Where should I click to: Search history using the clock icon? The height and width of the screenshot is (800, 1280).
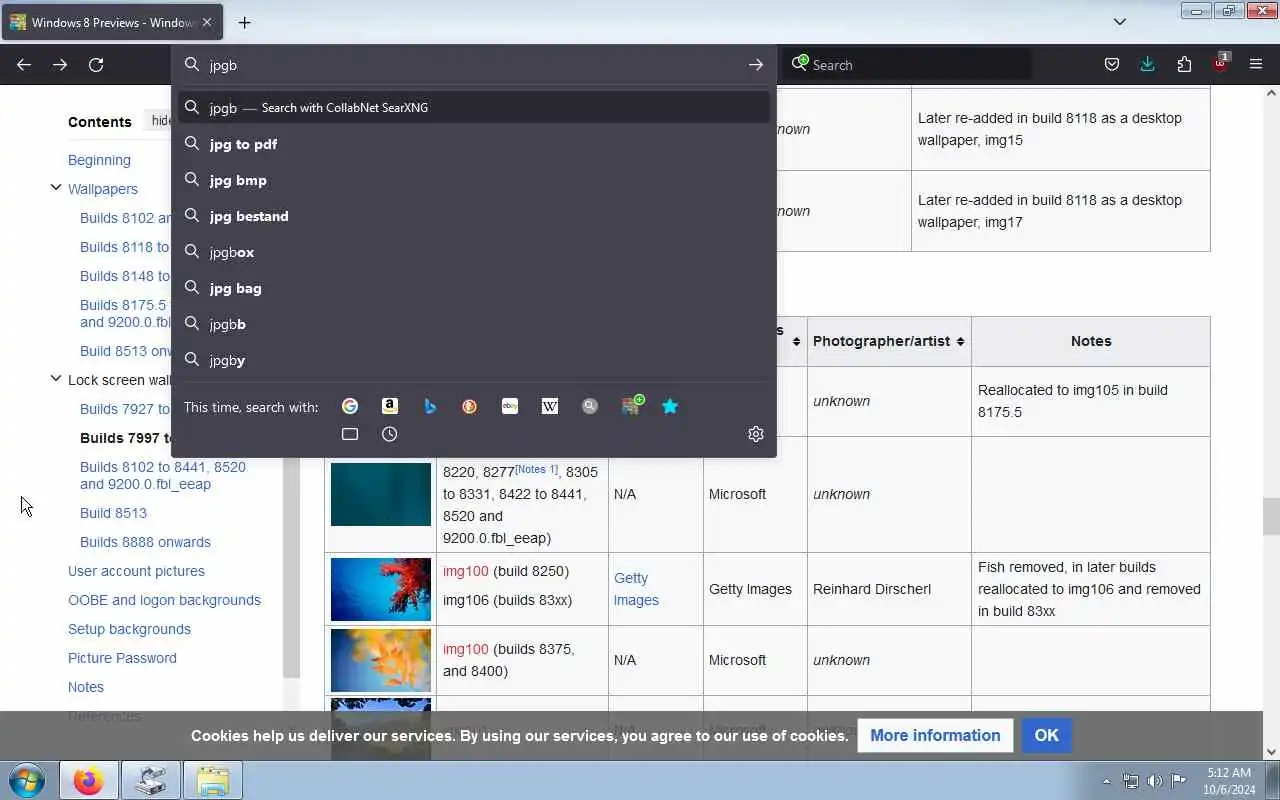[390, 434]
